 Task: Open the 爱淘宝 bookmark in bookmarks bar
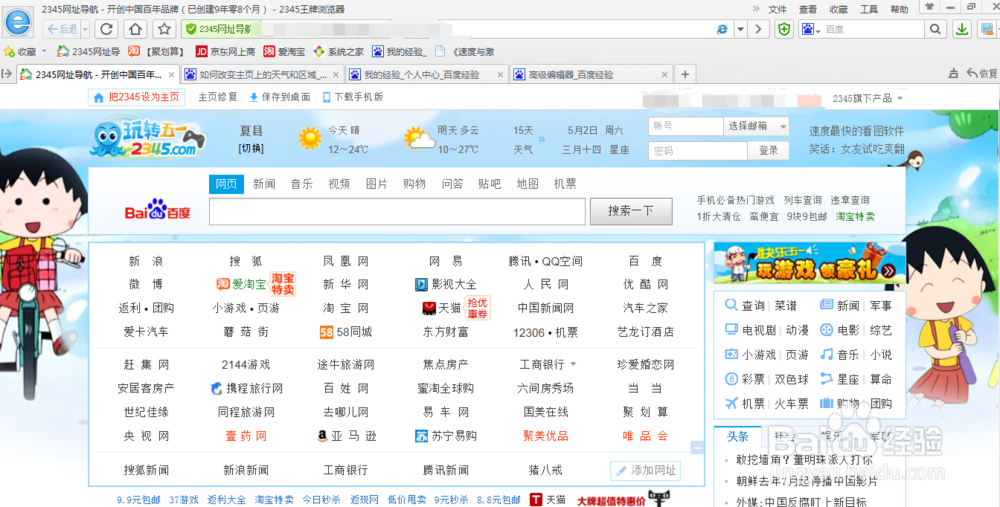[x=284, y=52]
